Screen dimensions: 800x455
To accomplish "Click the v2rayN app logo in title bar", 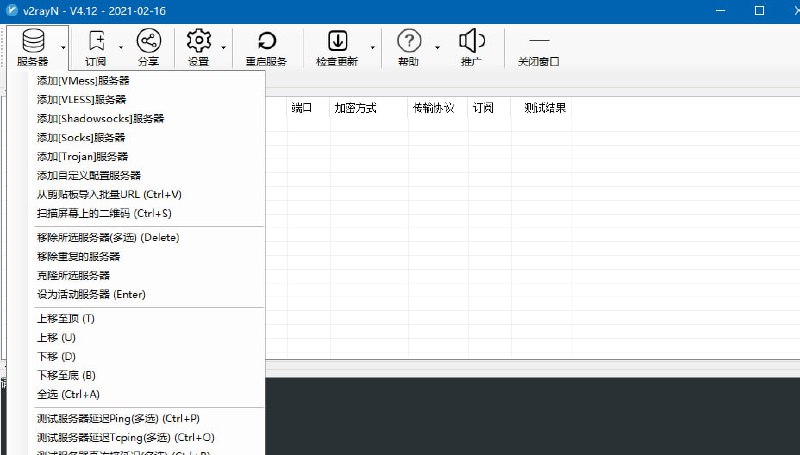I will tap(11, 10).
